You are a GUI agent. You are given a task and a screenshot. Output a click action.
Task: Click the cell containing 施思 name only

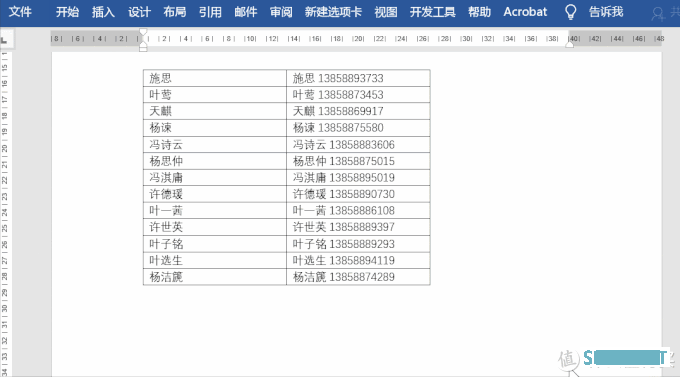[x=215, y=78]
